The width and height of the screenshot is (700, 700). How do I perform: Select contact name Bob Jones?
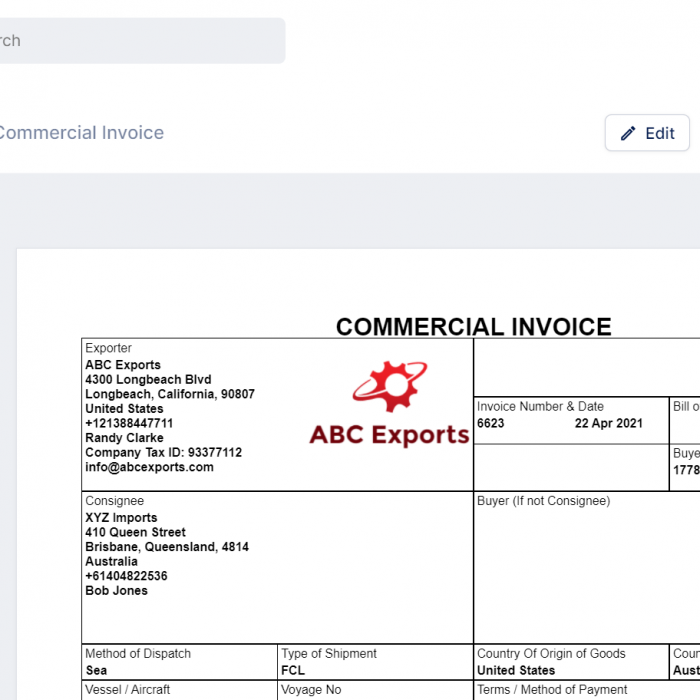coord(116,591)
